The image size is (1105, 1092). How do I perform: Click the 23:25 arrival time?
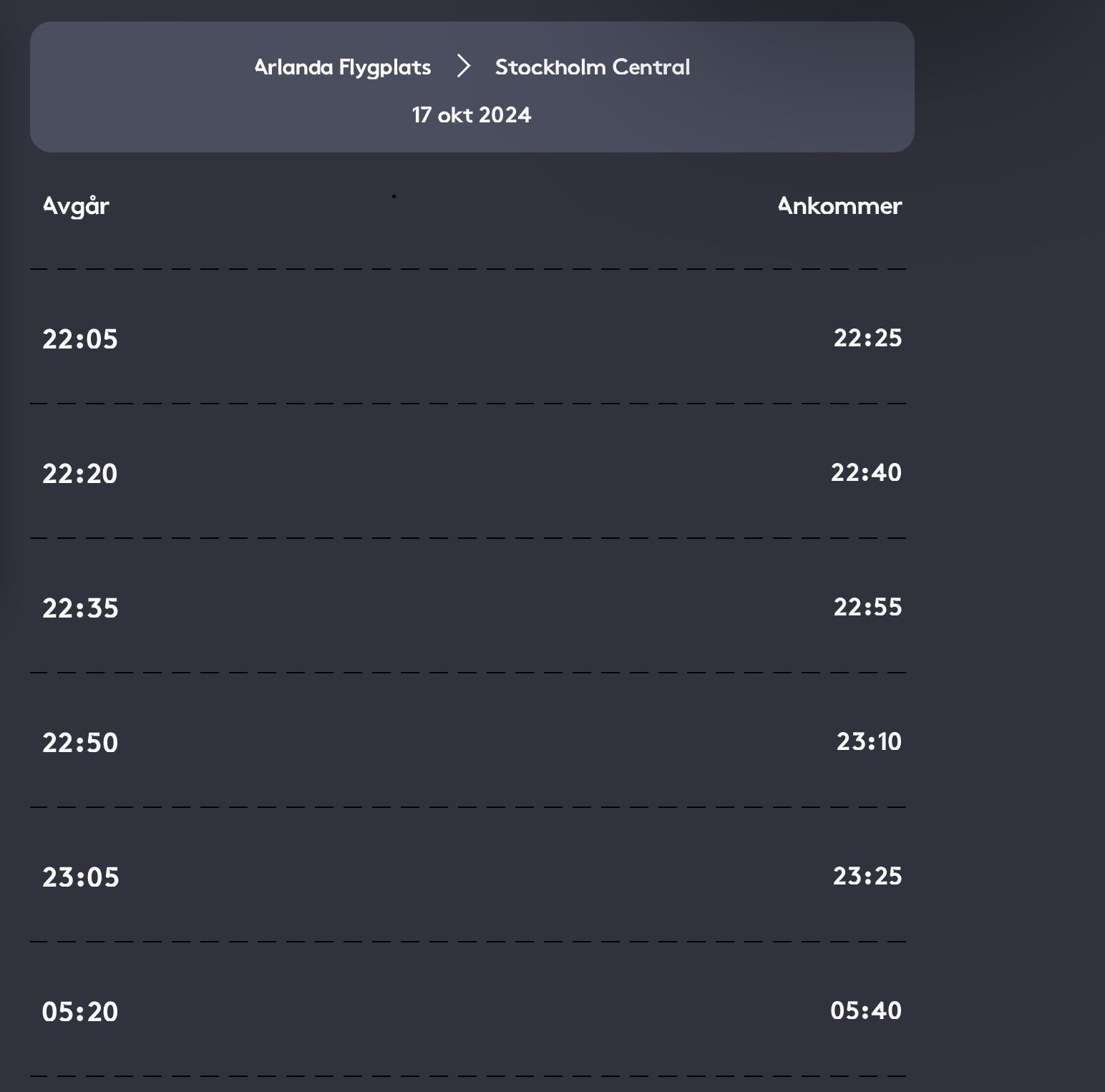[x=867, y=876]
